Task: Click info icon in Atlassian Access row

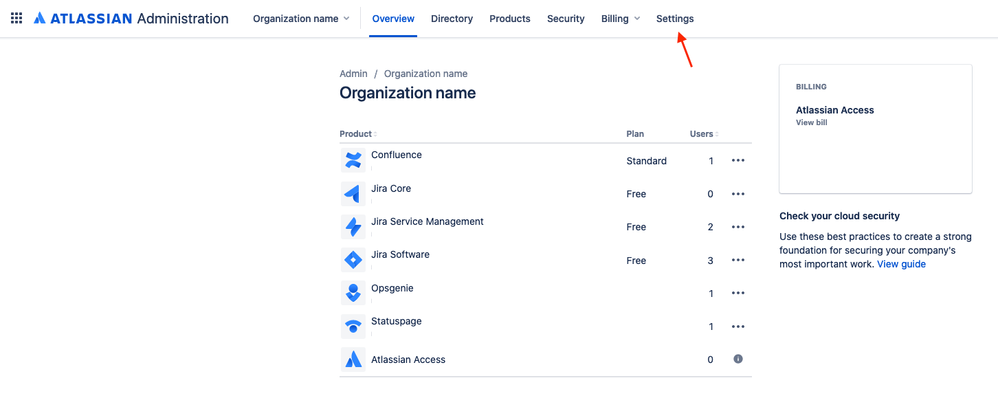Action: pos(738,359)
